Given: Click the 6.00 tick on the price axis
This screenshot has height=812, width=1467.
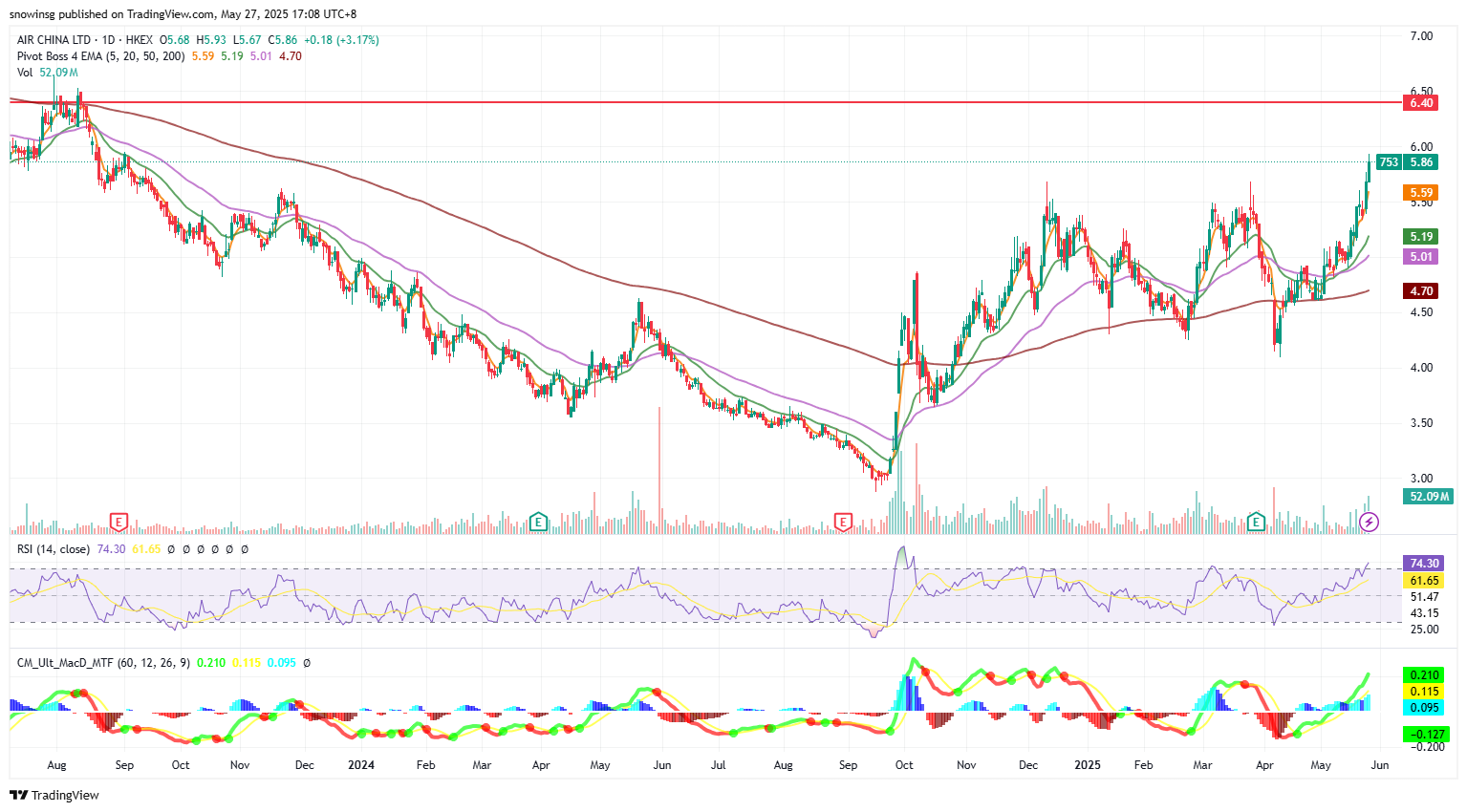Looking at the screenshot, I should coord(1421,147).
